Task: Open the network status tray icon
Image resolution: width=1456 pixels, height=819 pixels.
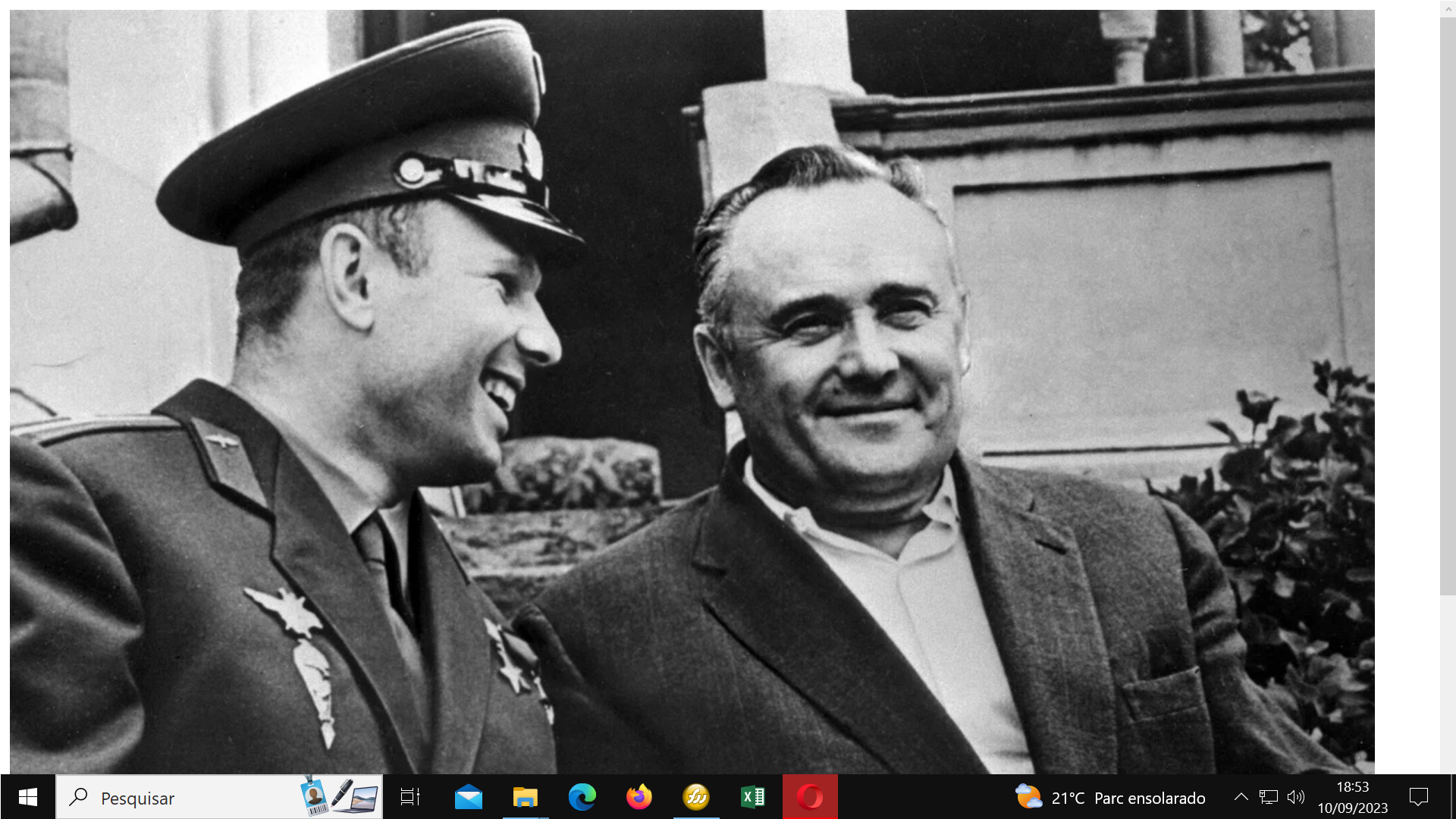Action: tap(1268, 797)
